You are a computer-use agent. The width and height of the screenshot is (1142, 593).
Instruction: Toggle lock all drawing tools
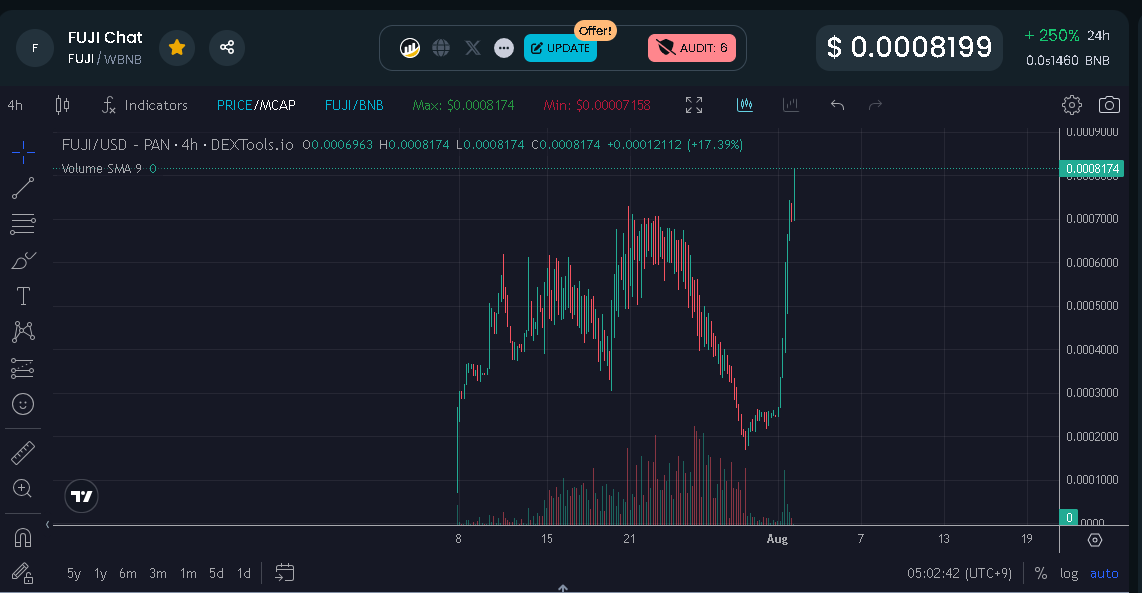click(x=23, y=573)
